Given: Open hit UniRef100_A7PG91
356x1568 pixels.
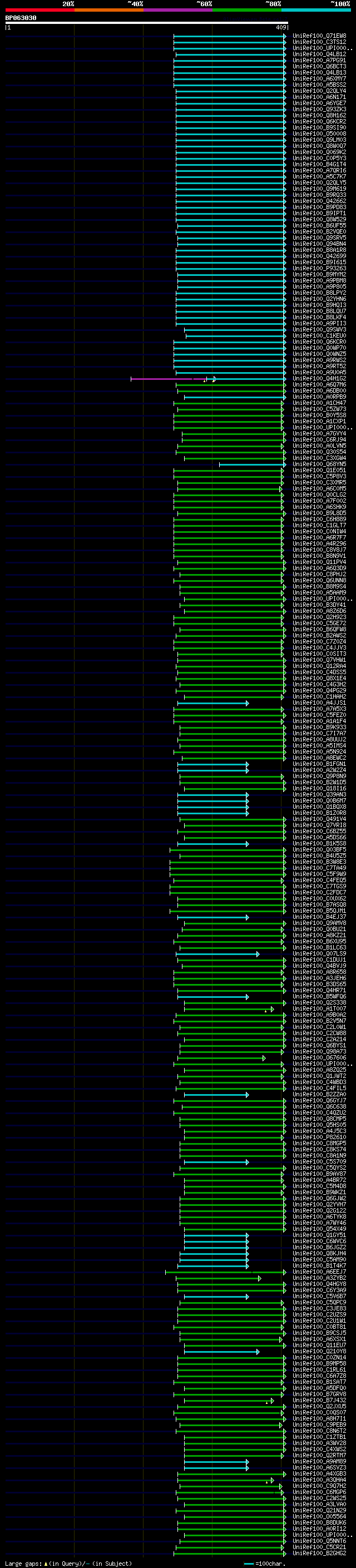Looking at the screenshot, I should click(x=319, y=60).
